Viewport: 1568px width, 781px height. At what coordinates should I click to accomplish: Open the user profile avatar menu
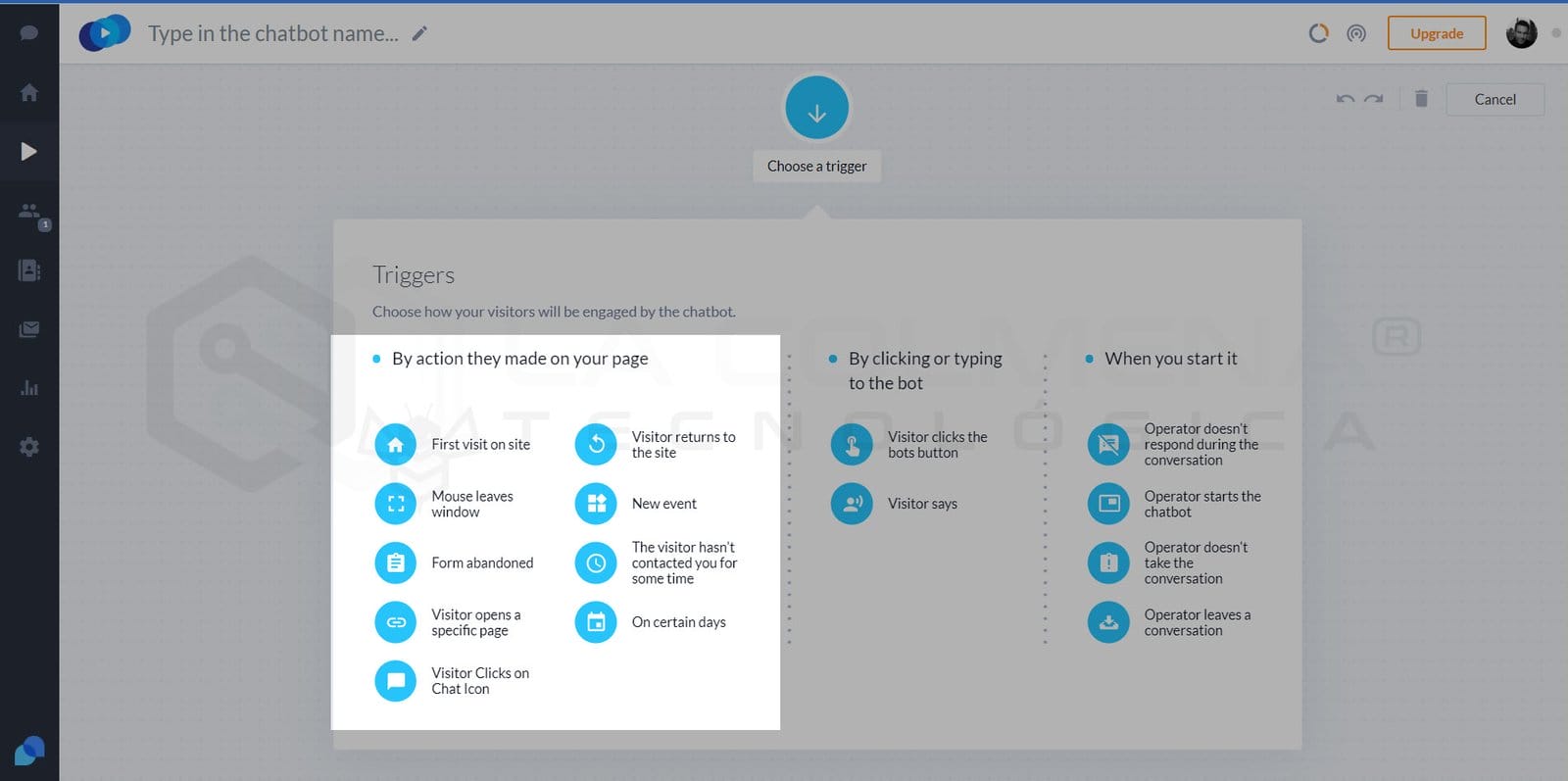(x=1521, y=33)
